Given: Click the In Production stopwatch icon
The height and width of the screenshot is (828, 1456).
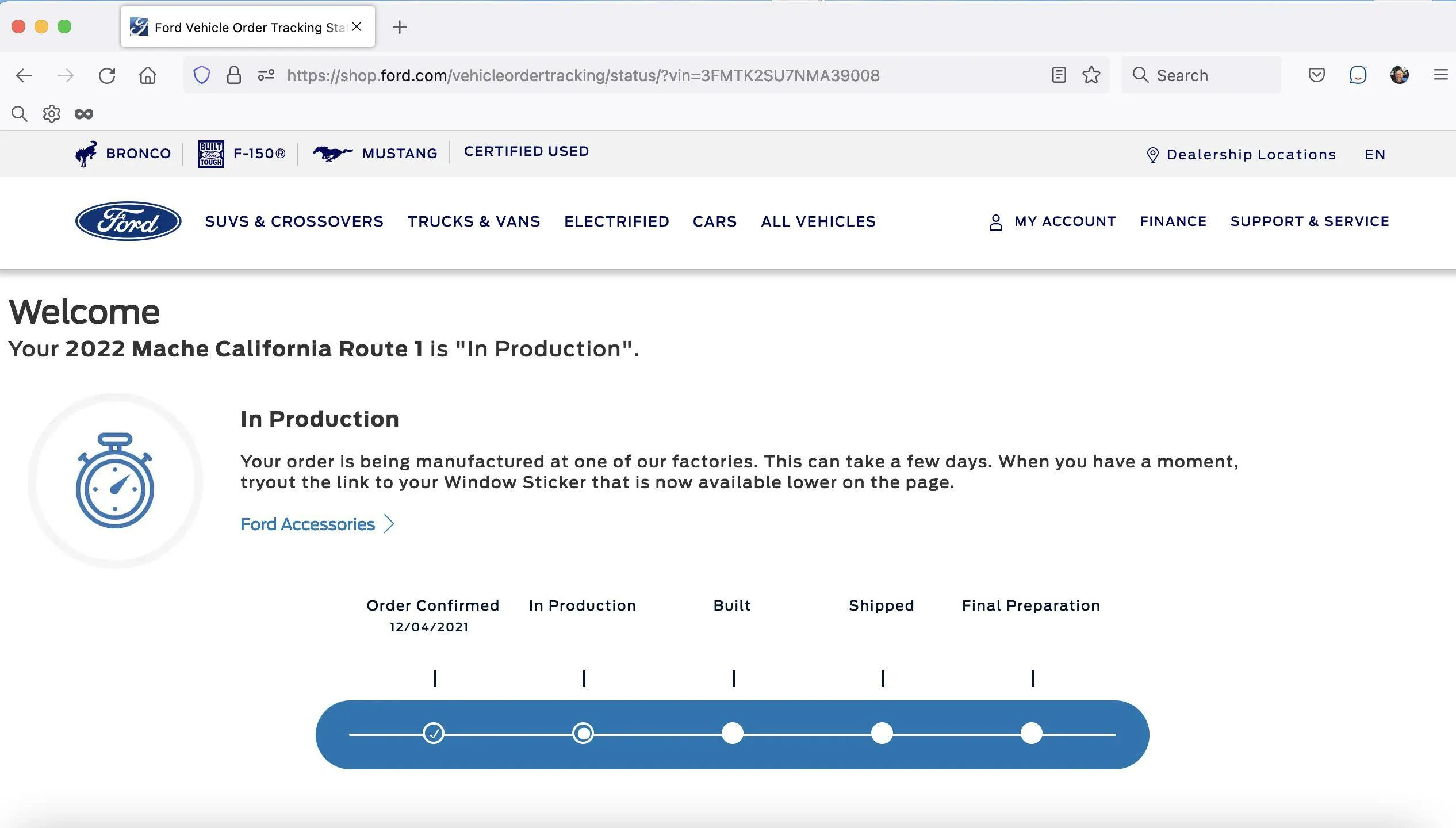Looking at the screenshot, I should coord(115,481).
